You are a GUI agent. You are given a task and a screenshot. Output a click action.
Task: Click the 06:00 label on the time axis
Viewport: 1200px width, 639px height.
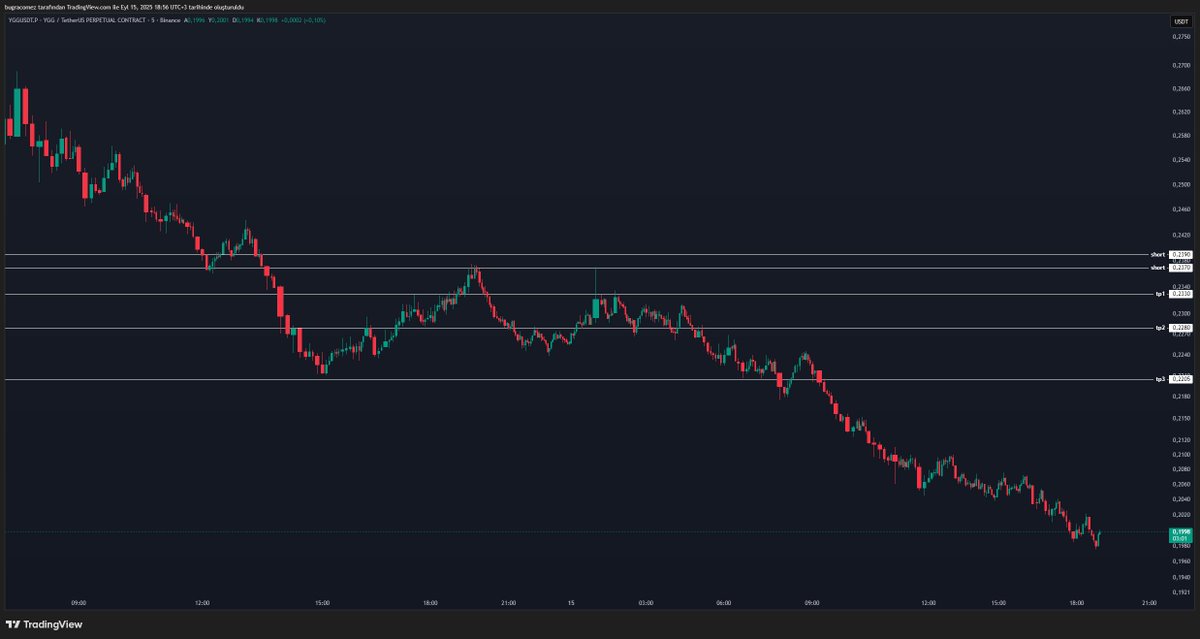724,603
